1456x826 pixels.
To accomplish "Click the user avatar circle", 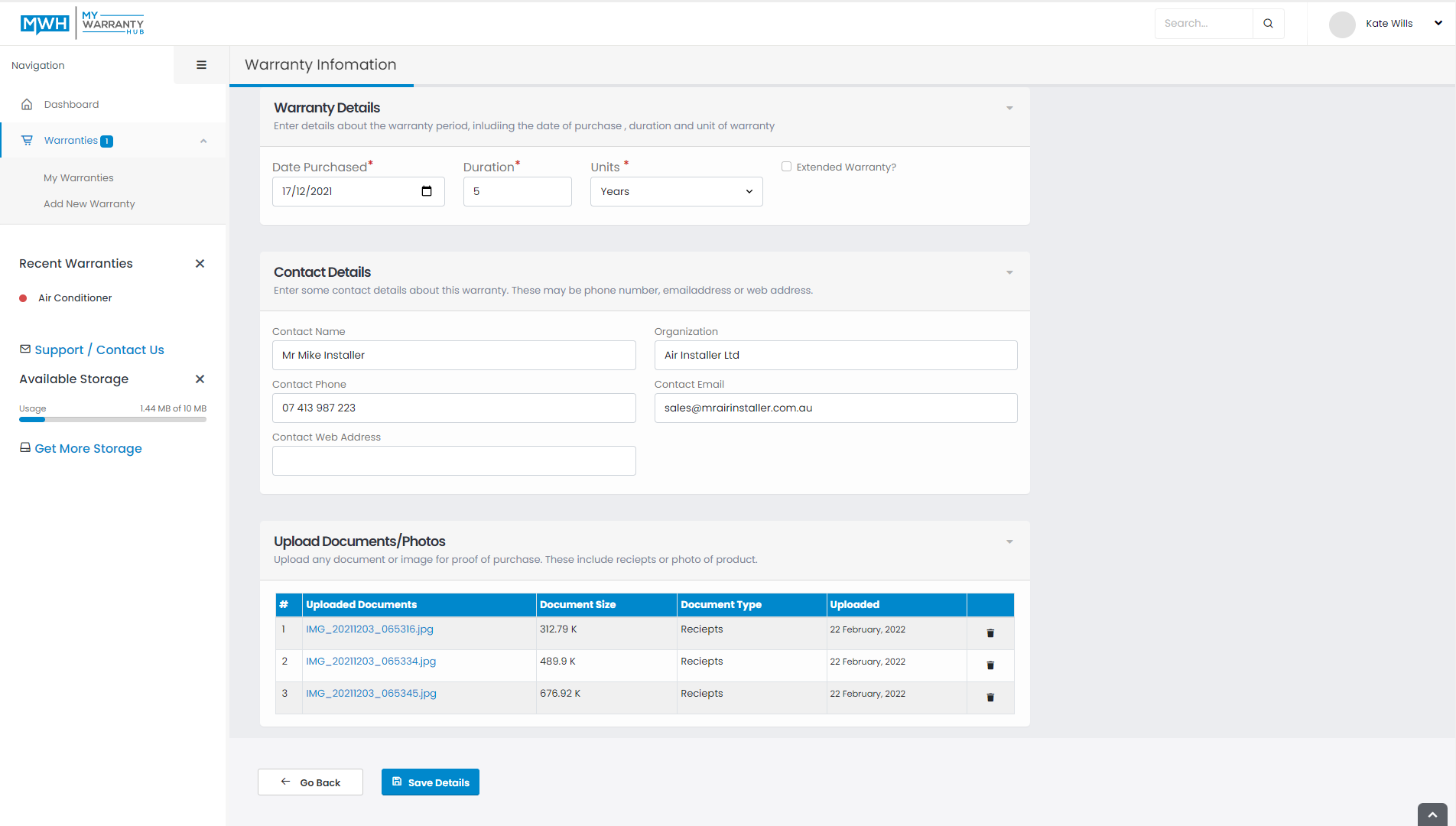I will tap(1342, 24).
